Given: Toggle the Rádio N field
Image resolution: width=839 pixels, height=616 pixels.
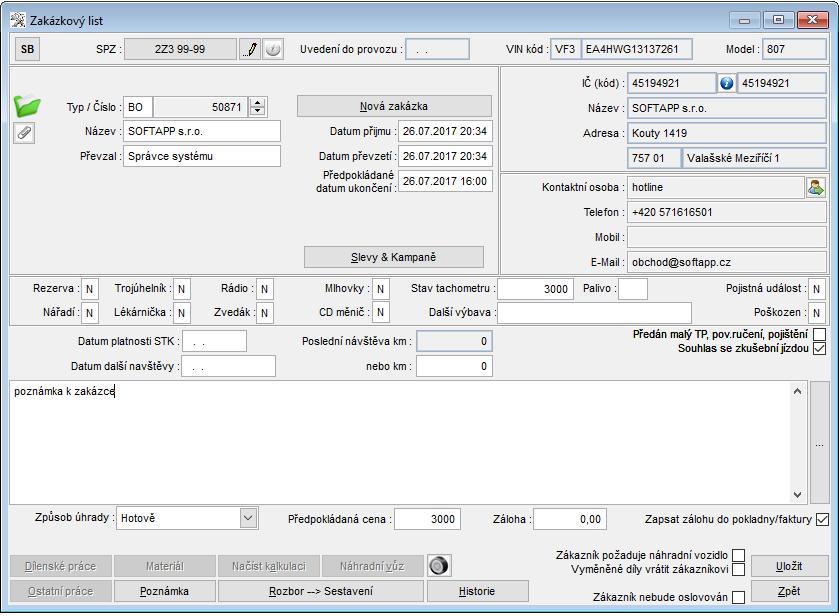Looking at the screenshot, I should (264, 289).
